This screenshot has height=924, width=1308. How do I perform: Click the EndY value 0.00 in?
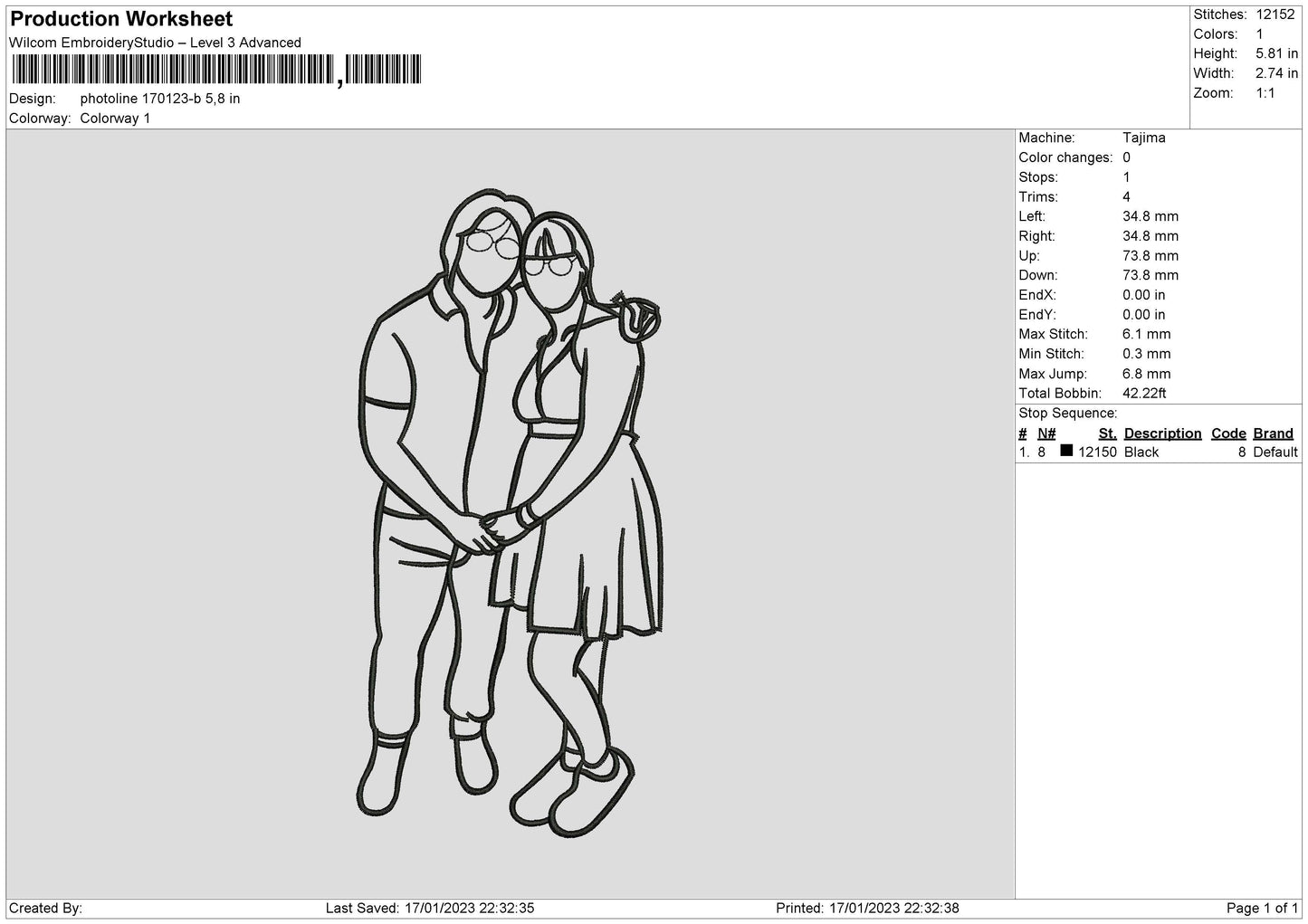pyautogui.click(x=1144, y=315)
